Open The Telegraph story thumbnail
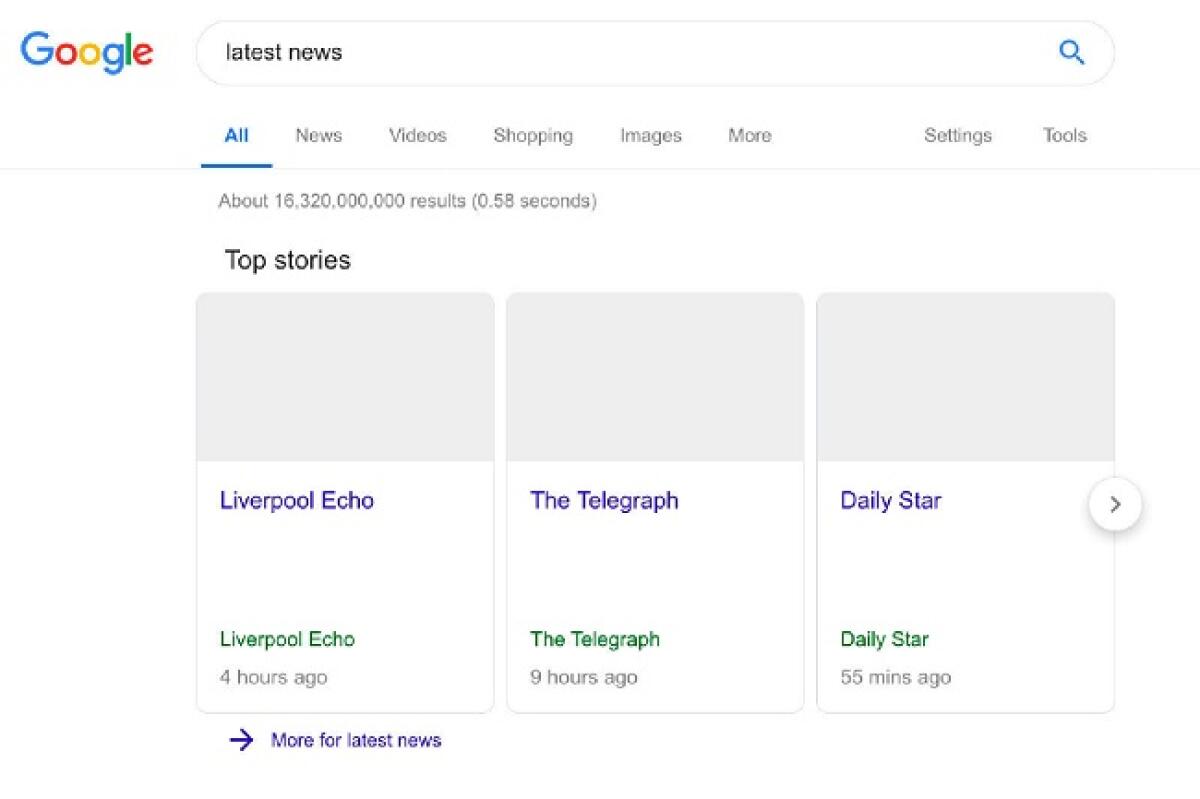The height and width of the screenshot is (799, 1200). [x=655, y=376]
